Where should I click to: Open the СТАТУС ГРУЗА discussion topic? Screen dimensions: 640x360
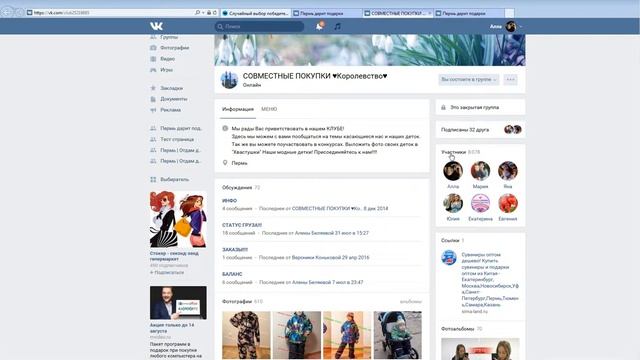[242, 225]
